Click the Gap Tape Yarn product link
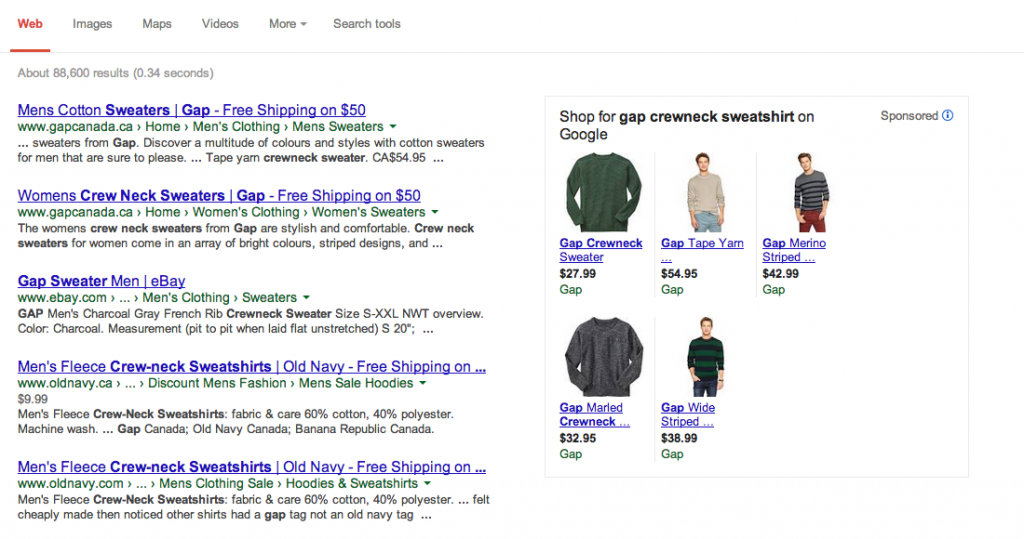This screenshot has height=539, width=1024. [x=702, y=250]
